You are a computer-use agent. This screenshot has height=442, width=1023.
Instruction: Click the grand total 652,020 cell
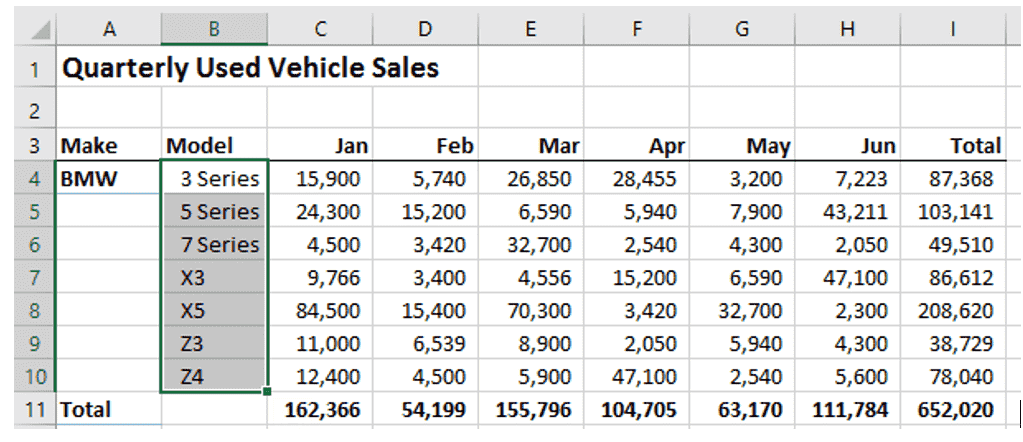(x=953, y=410)
